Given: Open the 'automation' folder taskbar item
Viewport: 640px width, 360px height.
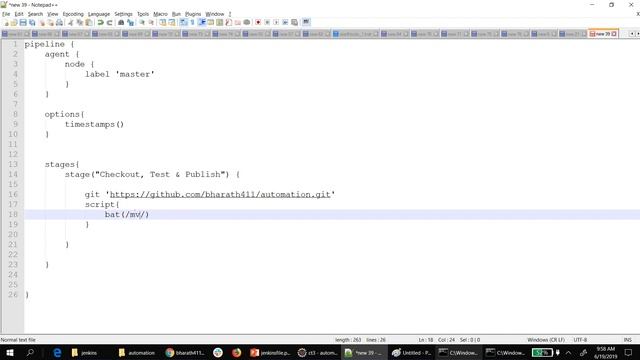Looking at the screenshot, I should click(x=137, y=353).
